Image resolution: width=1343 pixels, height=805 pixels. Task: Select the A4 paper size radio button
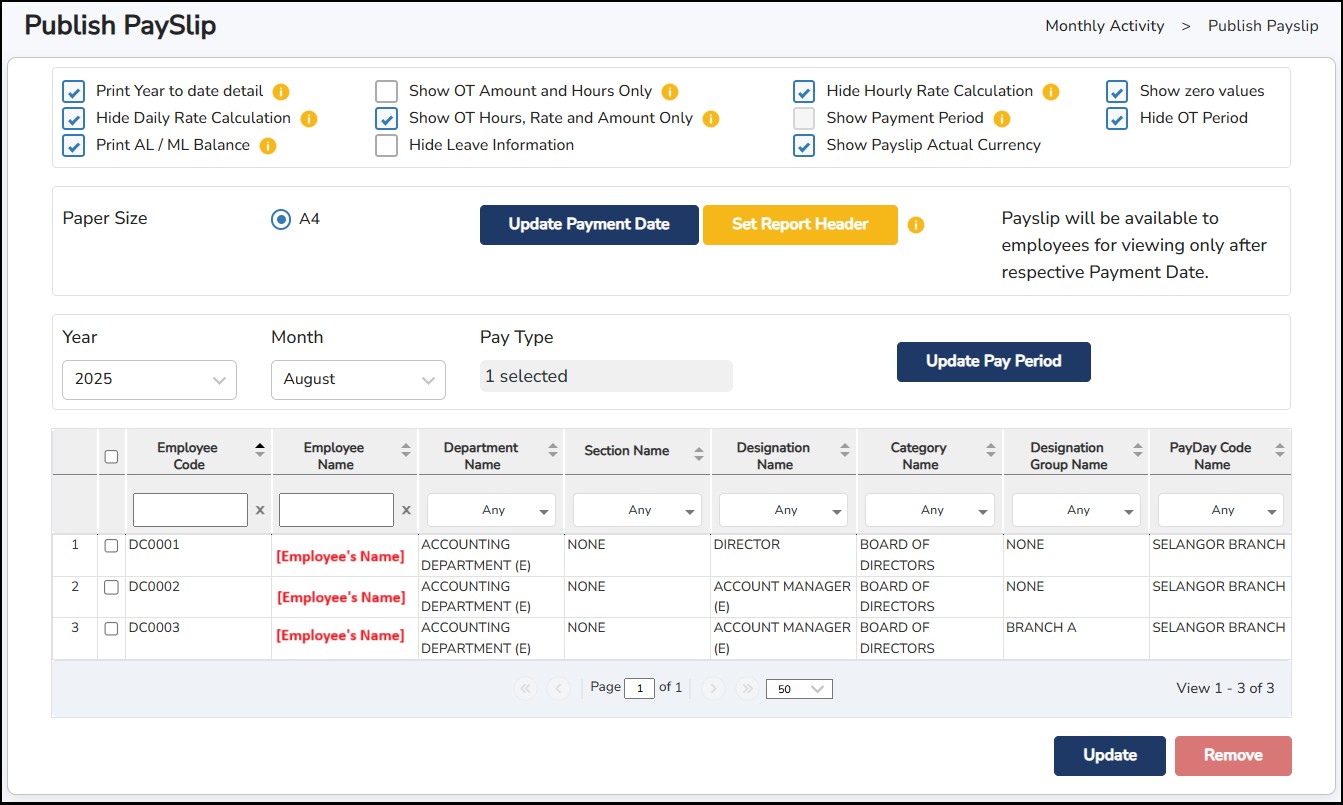[281, 219]
